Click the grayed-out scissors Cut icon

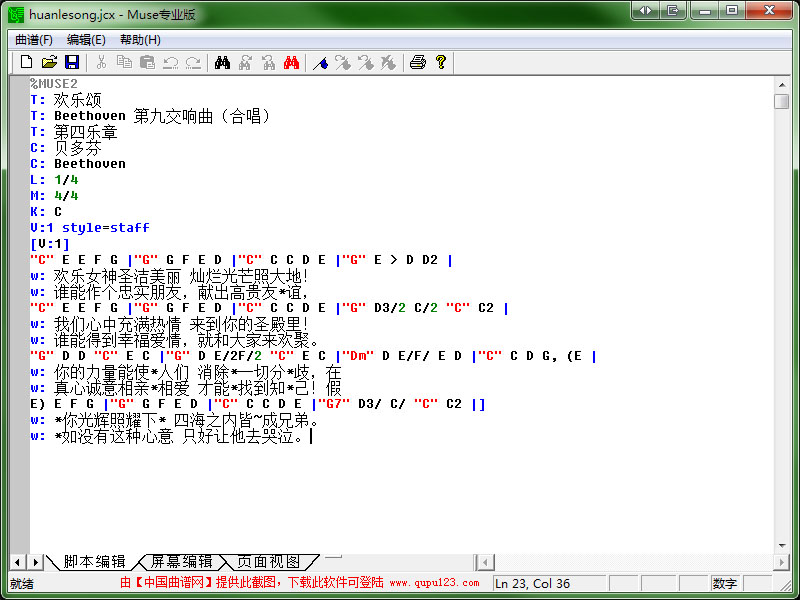(101, 62)
